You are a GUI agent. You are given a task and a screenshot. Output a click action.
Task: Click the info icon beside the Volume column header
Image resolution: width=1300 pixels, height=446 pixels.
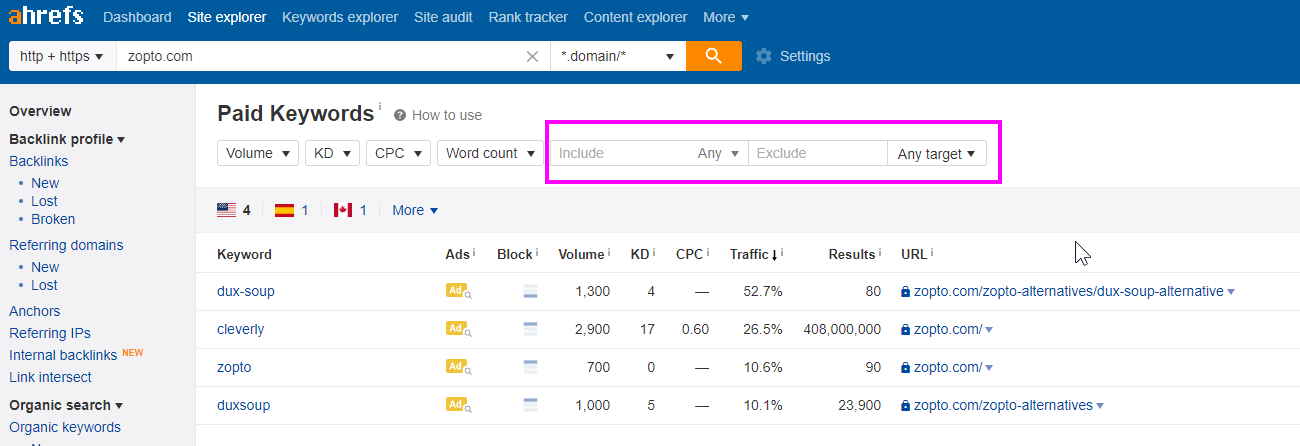(x=608, y=252)
